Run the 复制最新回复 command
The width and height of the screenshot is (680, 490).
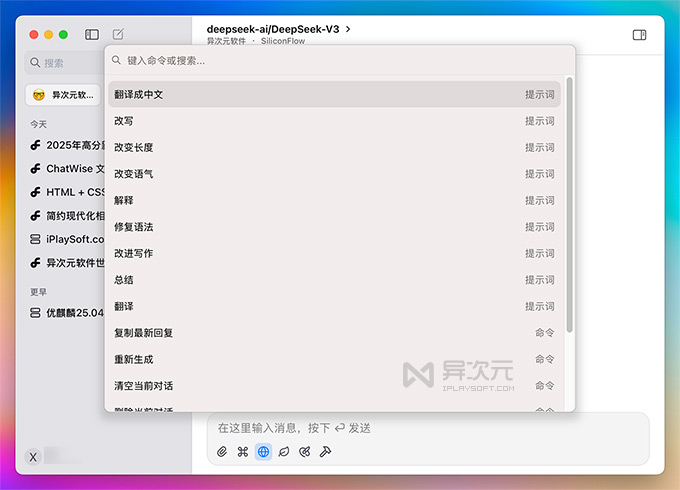coord(334,333)
